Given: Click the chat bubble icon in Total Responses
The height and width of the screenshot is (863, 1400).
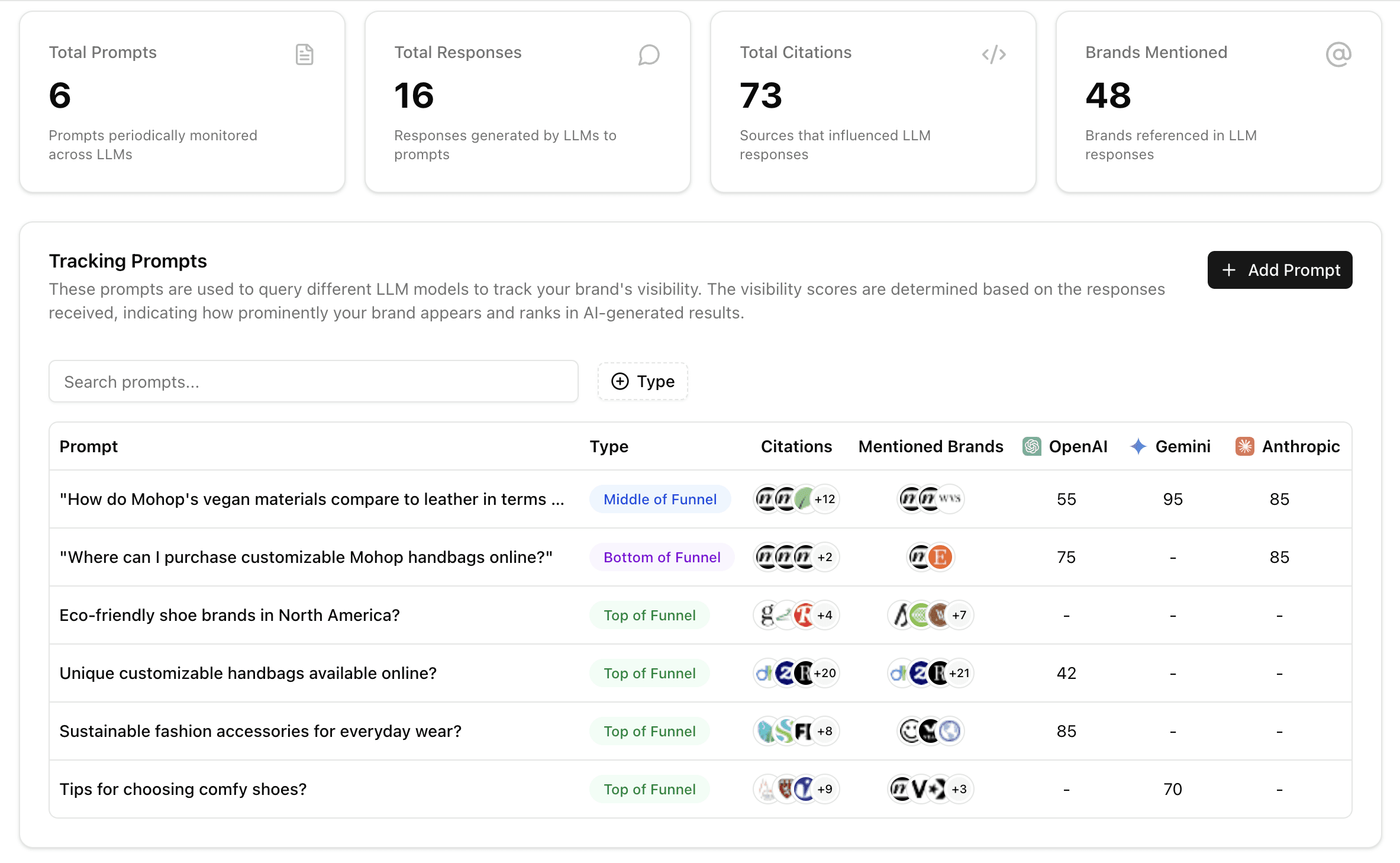Looking at the screenshot, I should (x=649, y=54).
